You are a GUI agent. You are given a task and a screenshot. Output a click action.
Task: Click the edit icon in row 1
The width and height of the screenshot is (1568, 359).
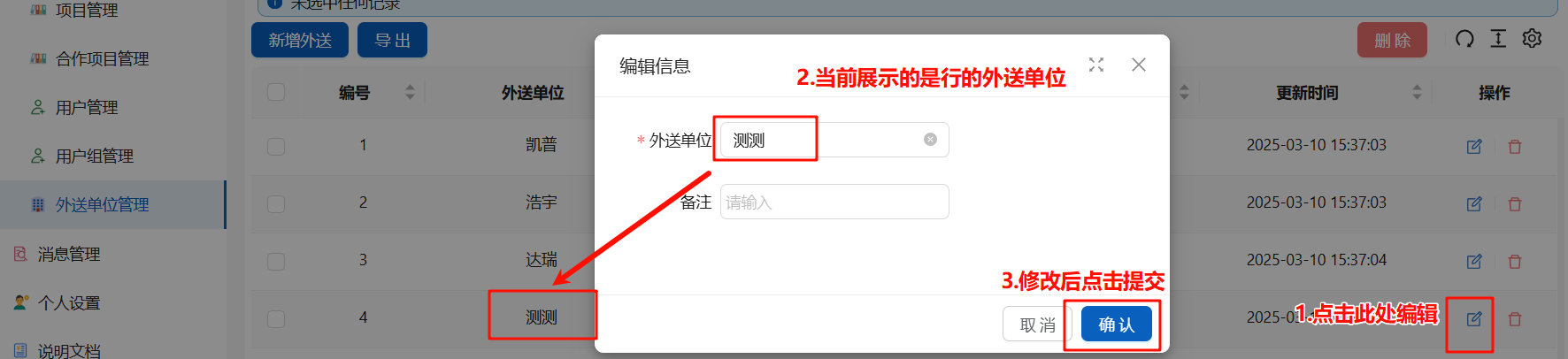(x=1474, y=146)
